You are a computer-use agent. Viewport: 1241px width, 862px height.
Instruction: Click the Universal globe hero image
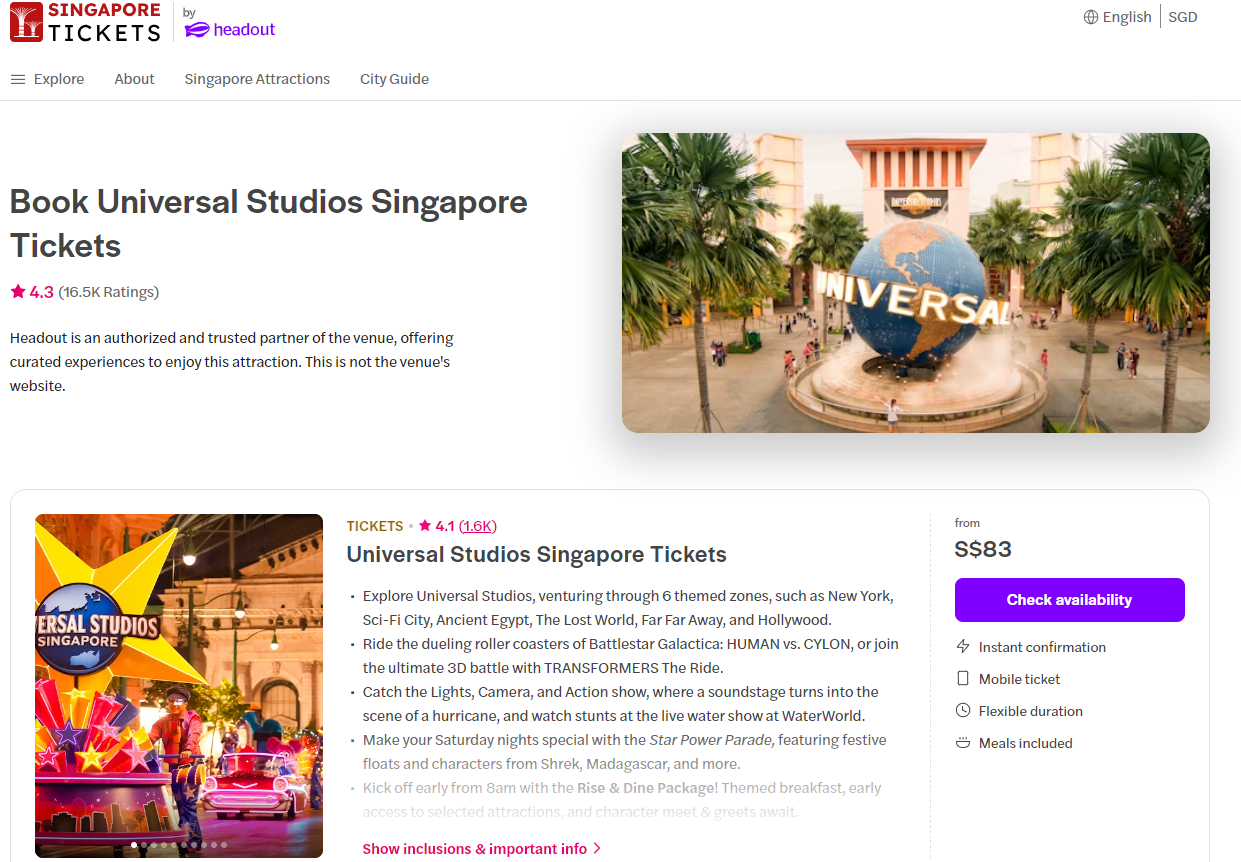pos(915,283)
